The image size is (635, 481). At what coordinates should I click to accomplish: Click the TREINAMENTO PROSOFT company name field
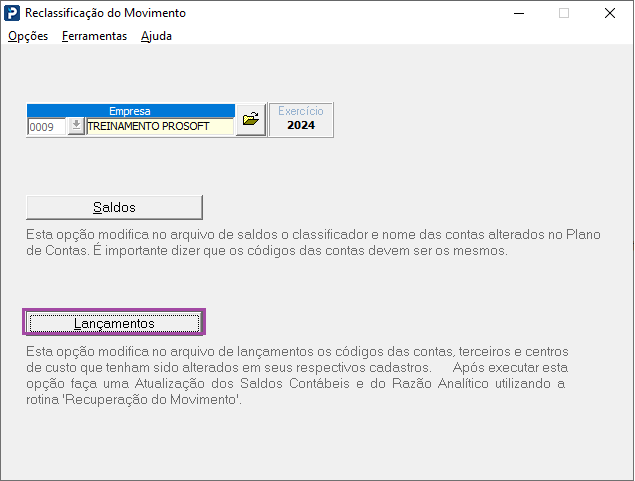160,126
